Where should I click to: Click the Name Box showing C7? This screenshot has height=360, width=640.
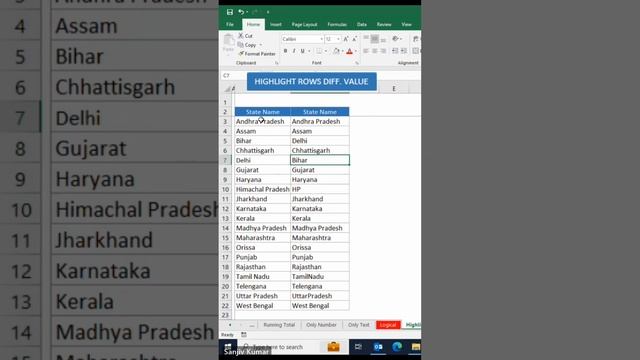(x=233, y=76)
